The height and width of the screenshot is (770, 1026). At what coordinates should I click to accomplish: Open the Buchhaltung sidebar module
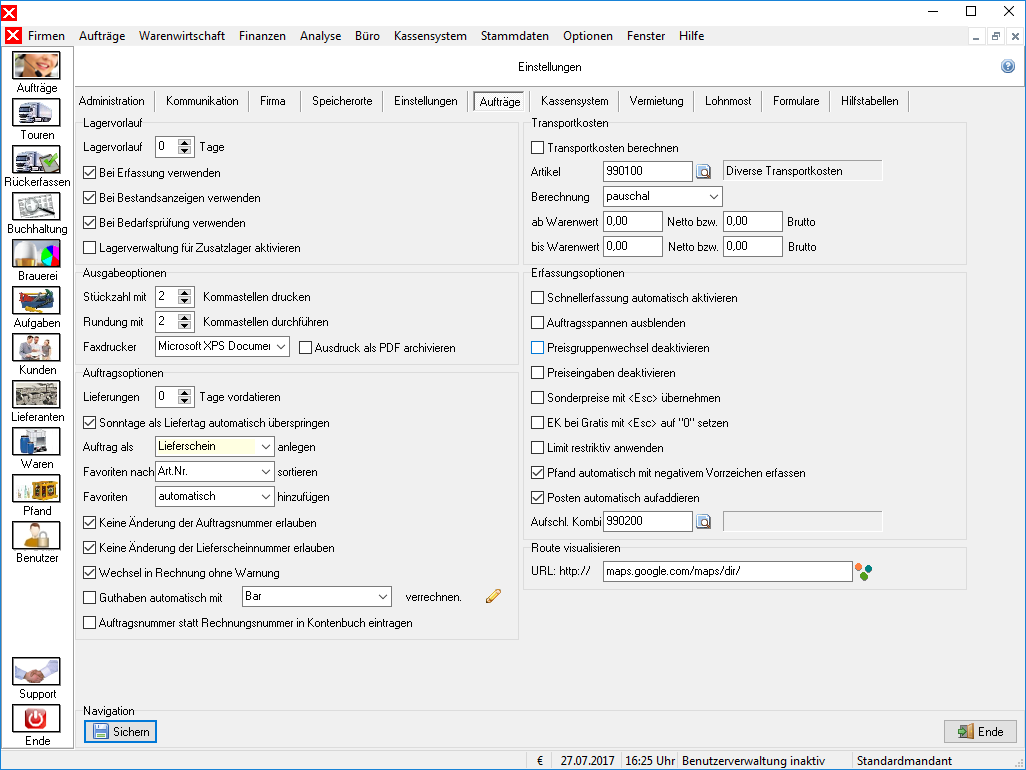[x=37, y=207]
